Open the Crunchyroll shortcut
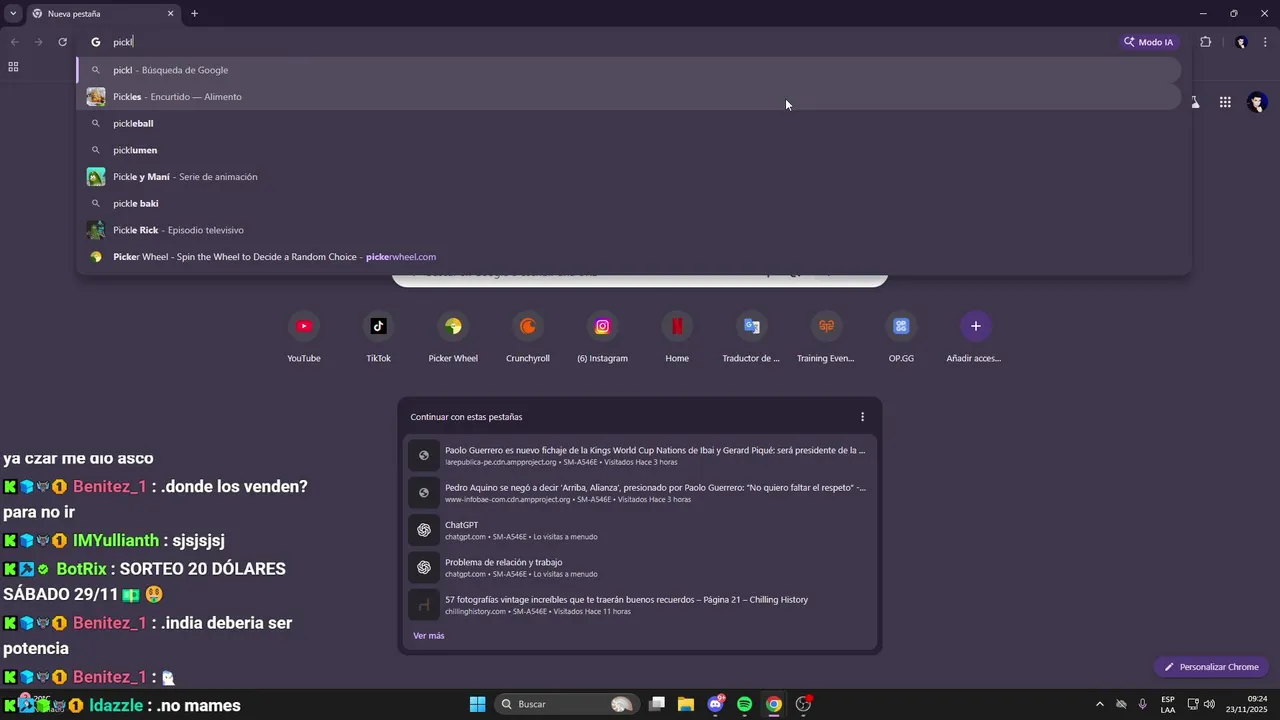 [x=528, y=338]
